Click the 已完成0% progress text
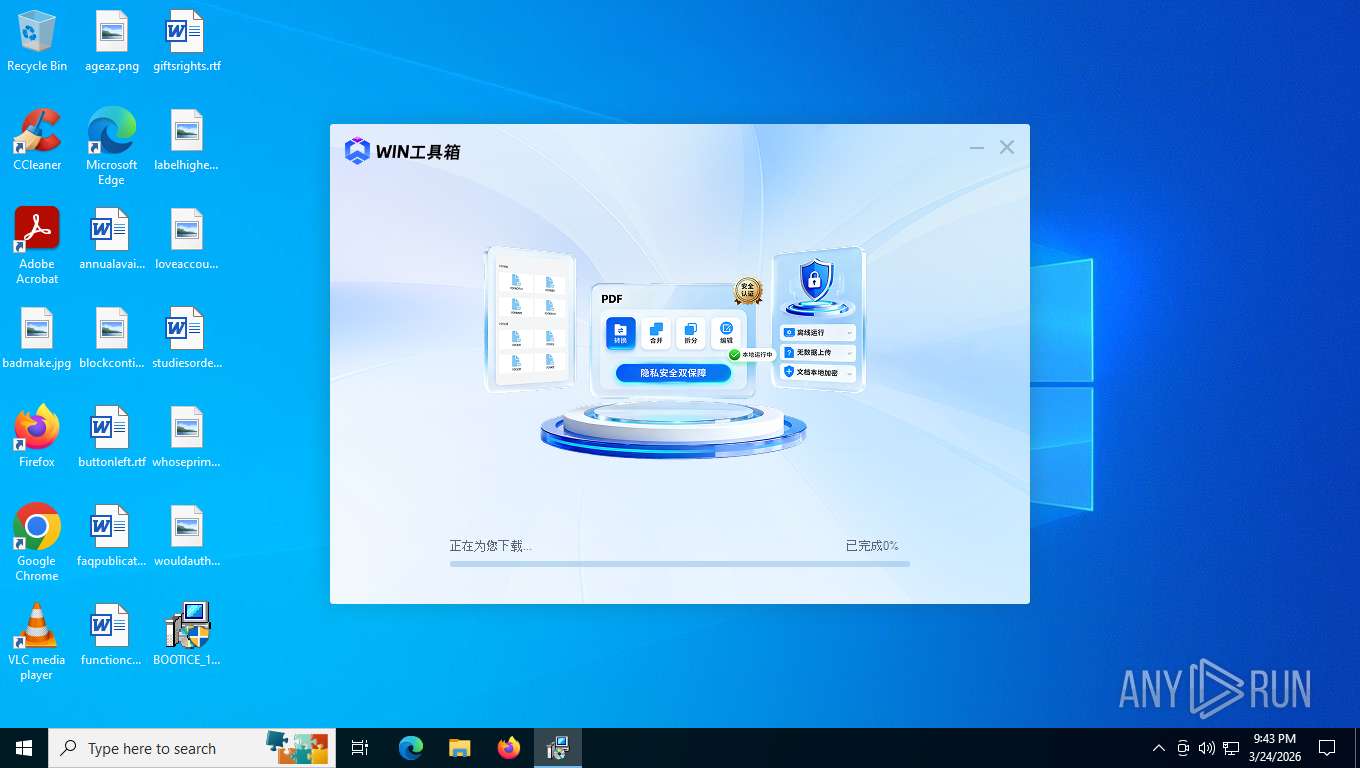Image resolution: width=1360 pixels, height=768 pixels. click(872, 546)
